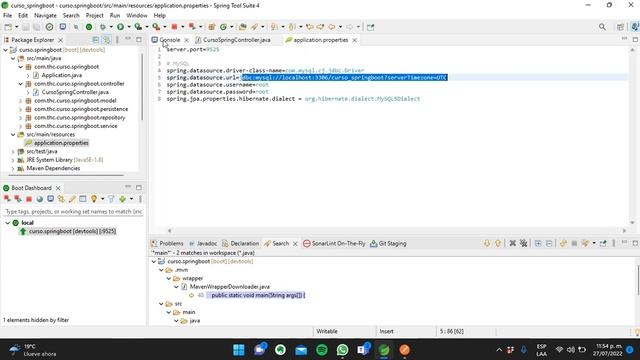The image size is (640, 360).
Task: Click Collapse All icon in Package Explorer
Action: point(96,40)
